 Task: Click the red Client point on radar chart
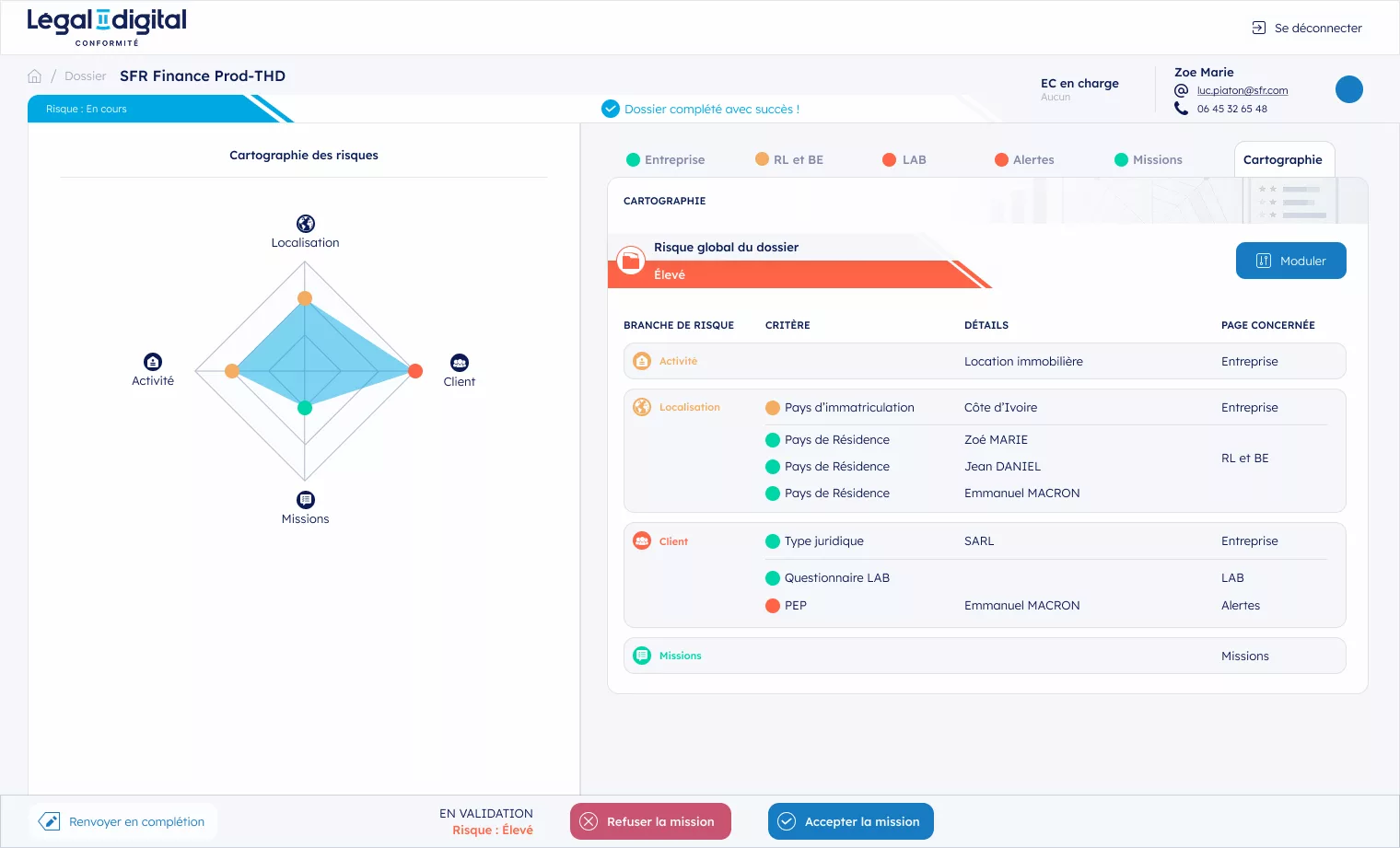[415, 371]
